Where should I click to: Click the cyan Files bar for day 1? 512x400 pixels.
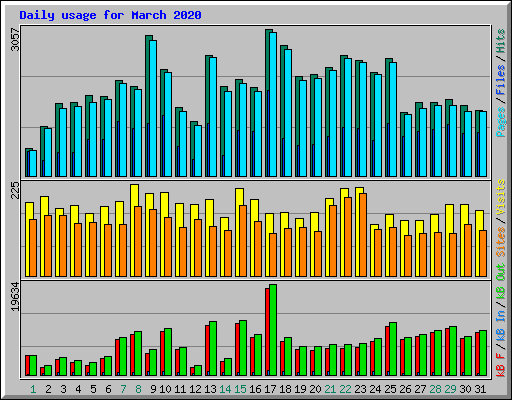[x=33, y=163]
